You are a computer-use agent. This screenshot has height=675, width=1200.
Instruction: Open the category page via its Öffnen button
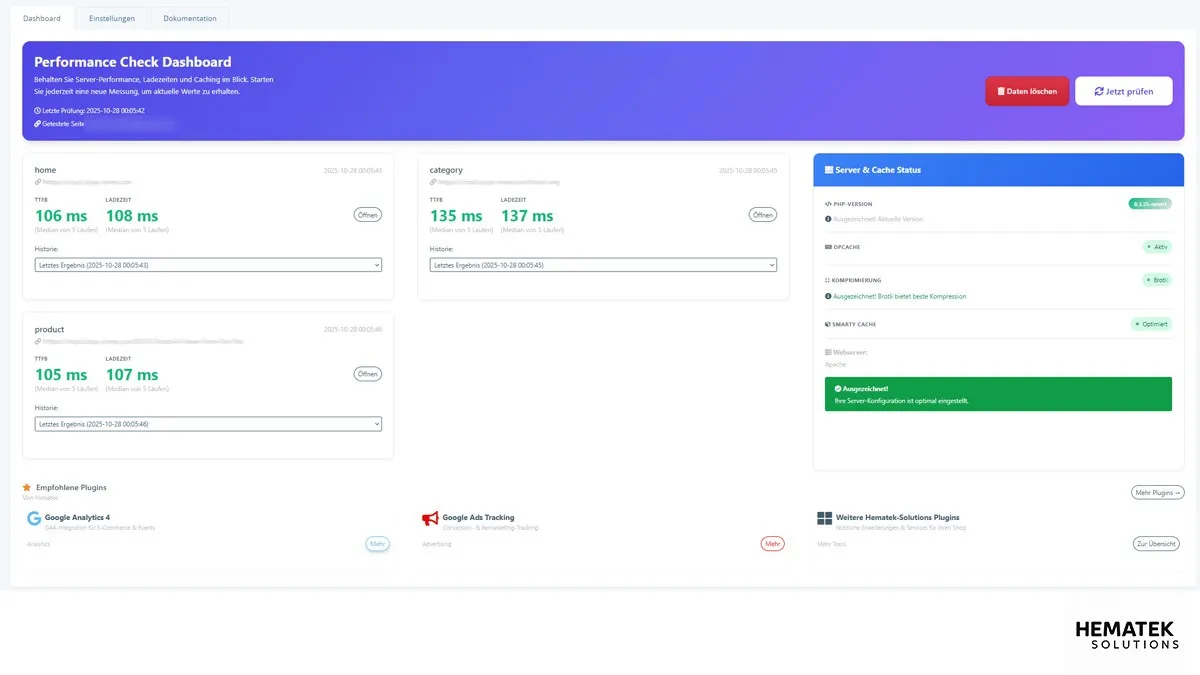[x=763, y=215]
